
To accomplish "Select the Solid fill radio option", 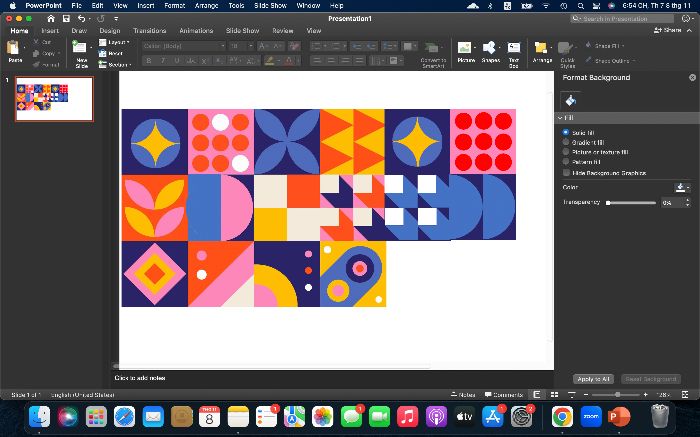I will pos(566,133).
